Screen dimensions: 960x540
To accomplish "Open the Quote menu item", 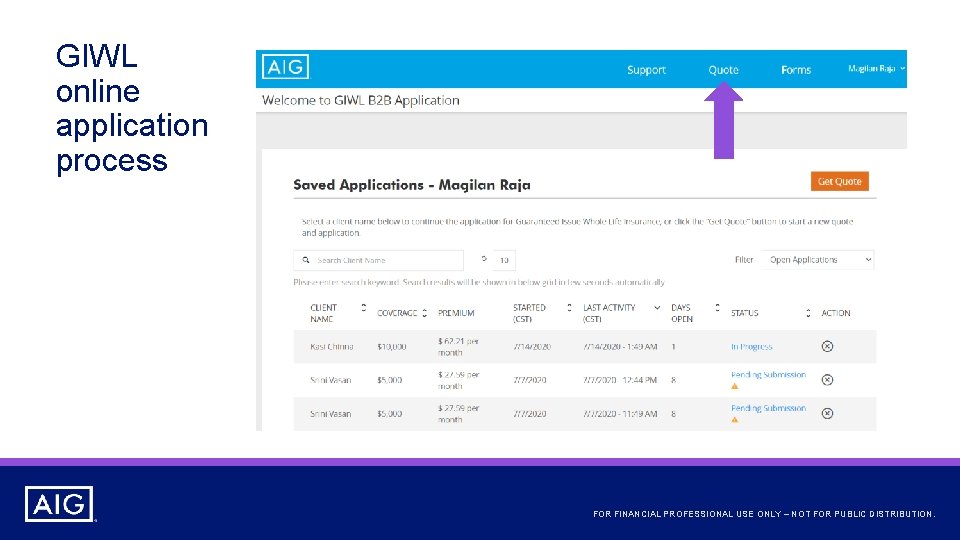I will [x=723, y=70].
